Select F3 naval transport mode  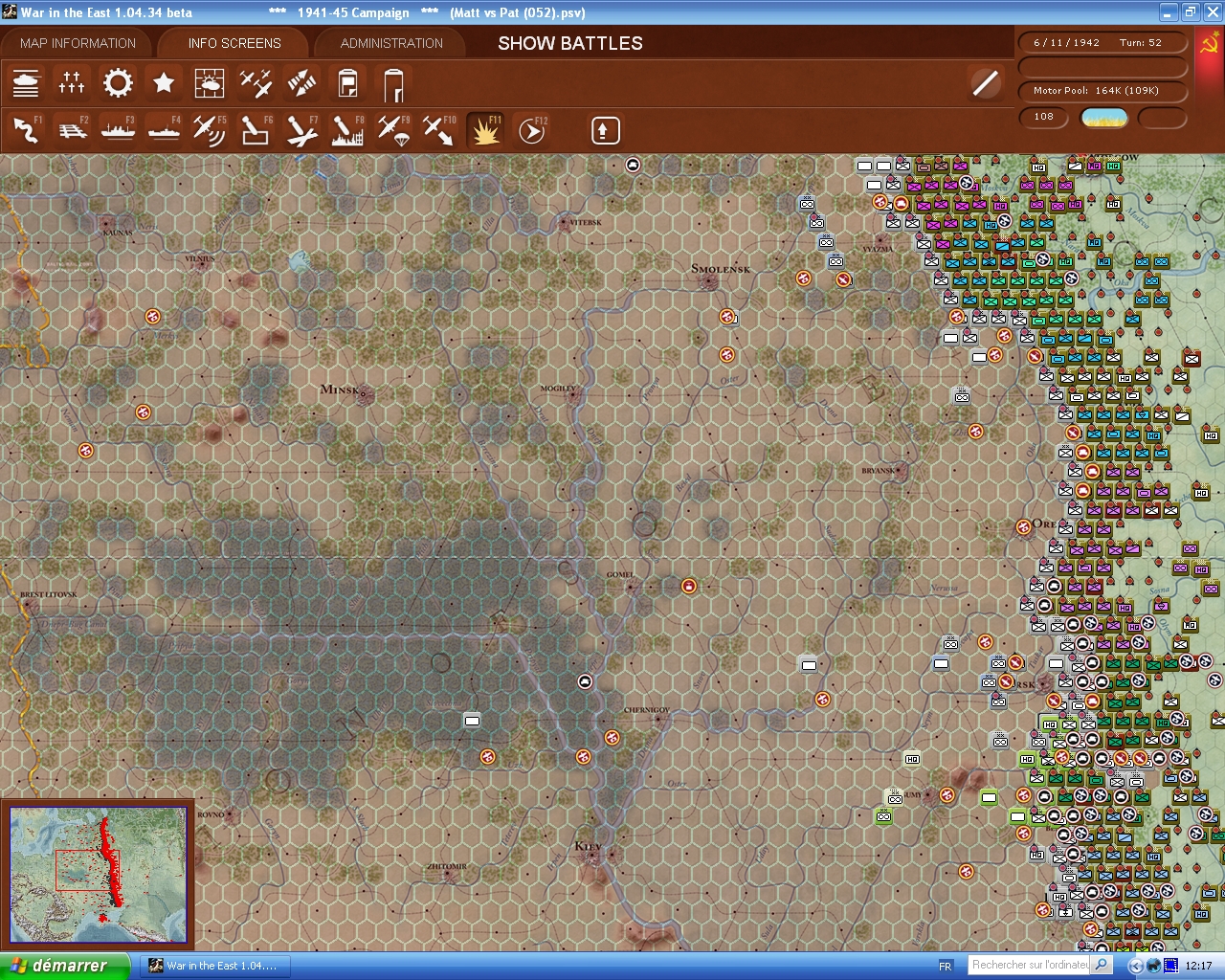118,129
